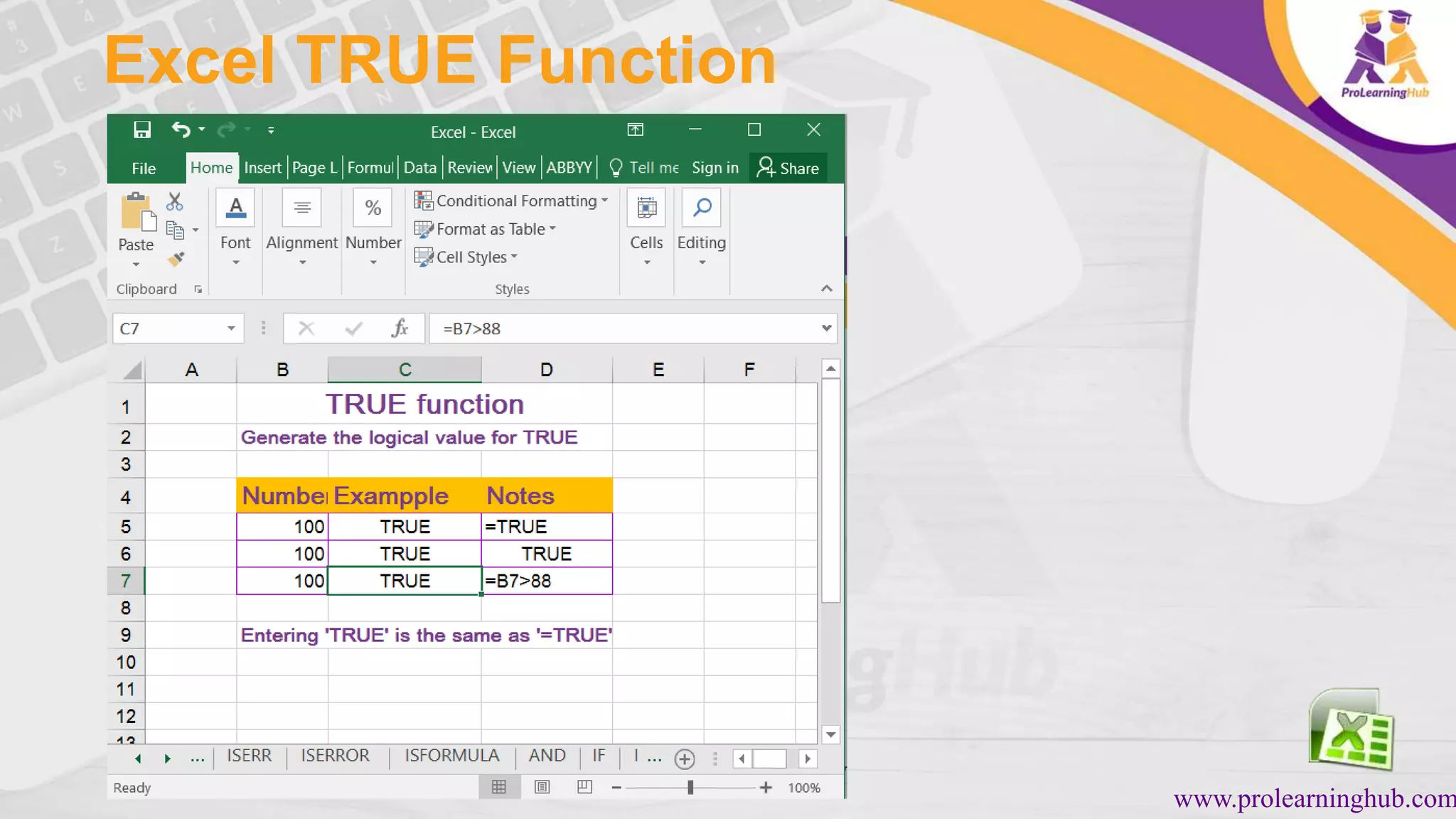1456x819 pixels.
Task: Switch to the Home tab
Action: [x=211, y=168]
